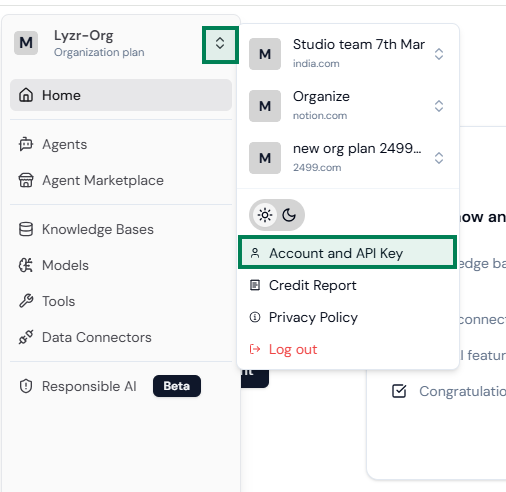Open the Credit Report menu item

click(347, 285)
